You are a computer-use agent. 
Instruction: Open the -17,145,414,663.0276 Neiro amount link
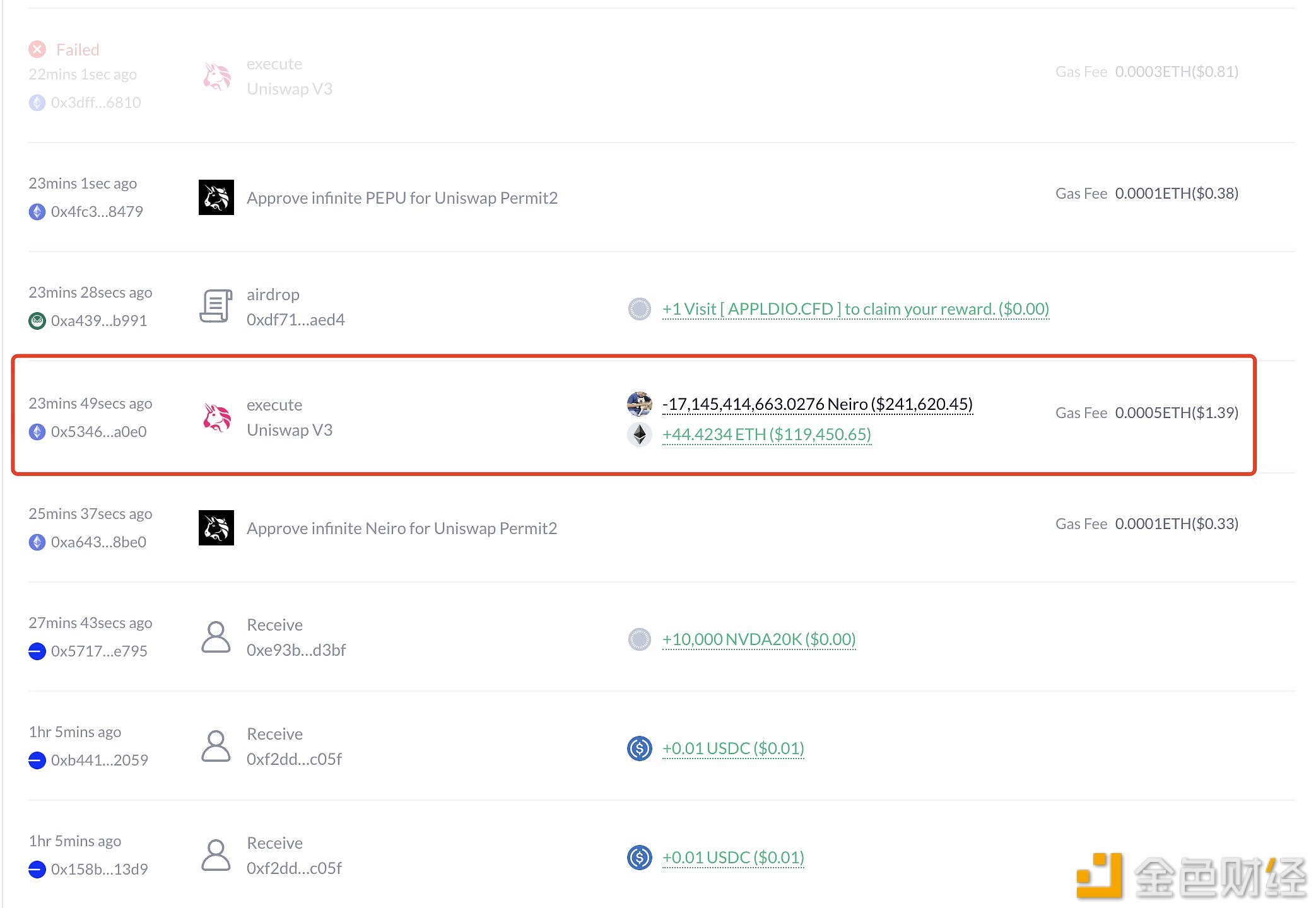tap(818, 404)
